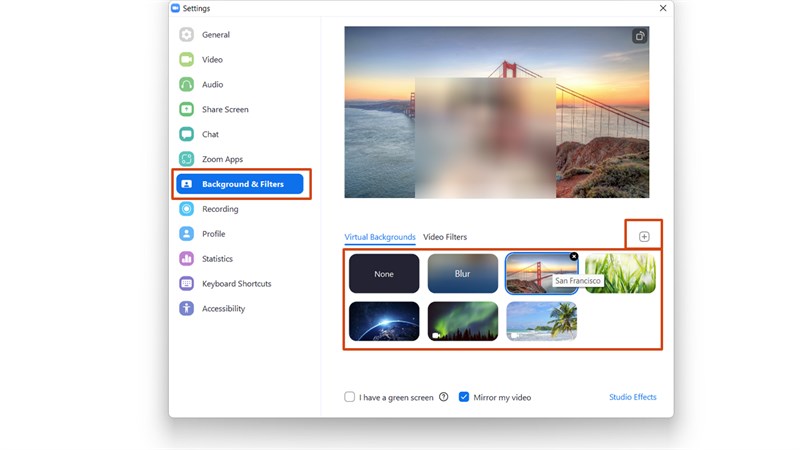Open the Chat settings label
This screenshot has height=450, width=800.
[210, 135]
